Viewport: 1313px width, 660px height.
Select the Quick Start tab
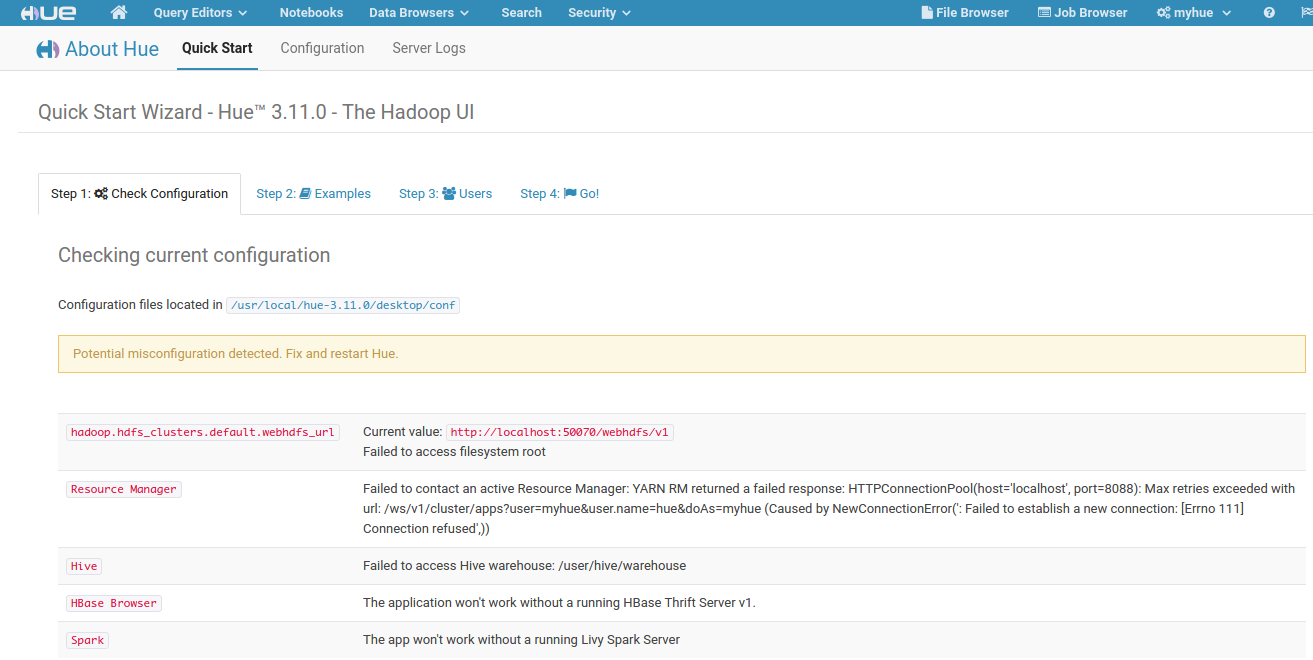click(x=217, y=48)
